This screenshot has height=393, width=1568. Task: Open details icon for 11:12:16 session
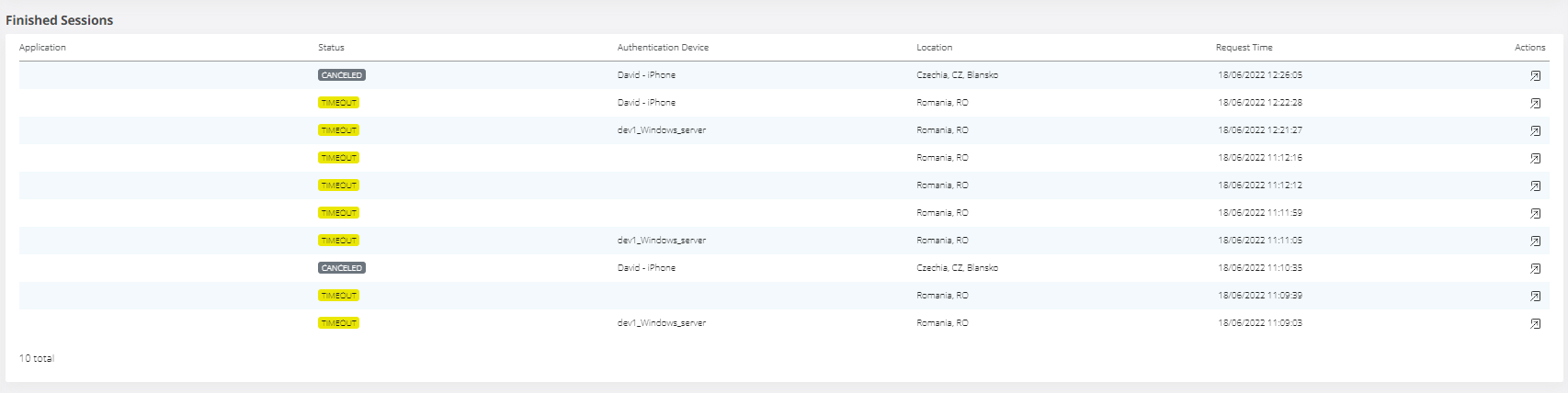point(1535,158)
